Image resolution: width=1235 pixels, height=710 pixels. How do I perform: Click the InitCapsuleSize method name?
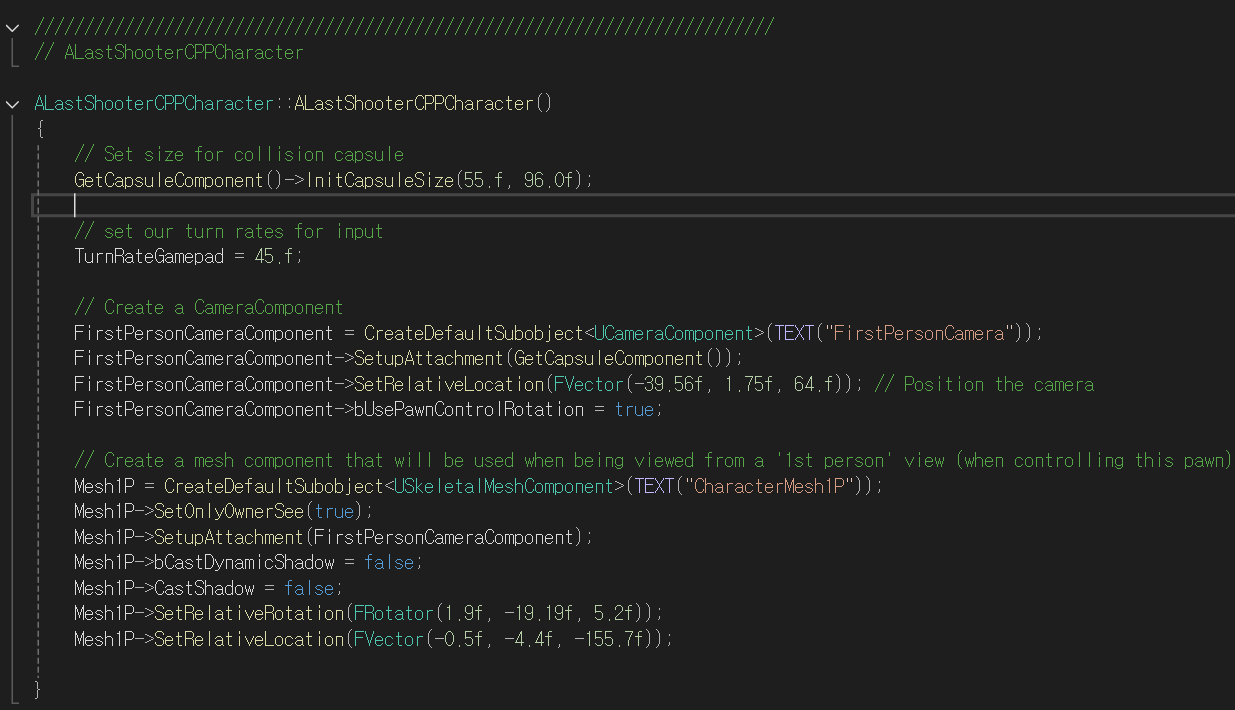click(x=380, y=180)
